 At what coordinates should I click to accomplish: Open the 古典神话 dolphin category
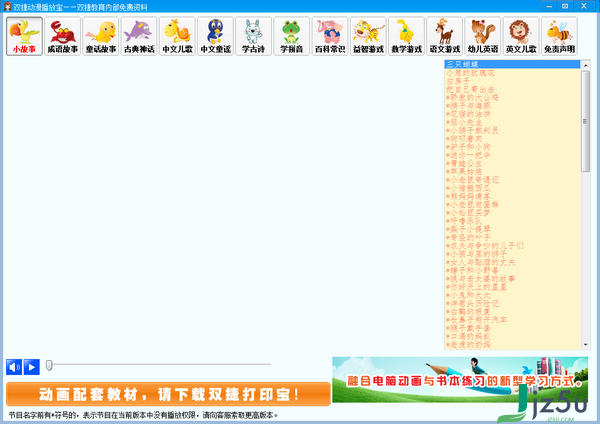tap(139, 36)
